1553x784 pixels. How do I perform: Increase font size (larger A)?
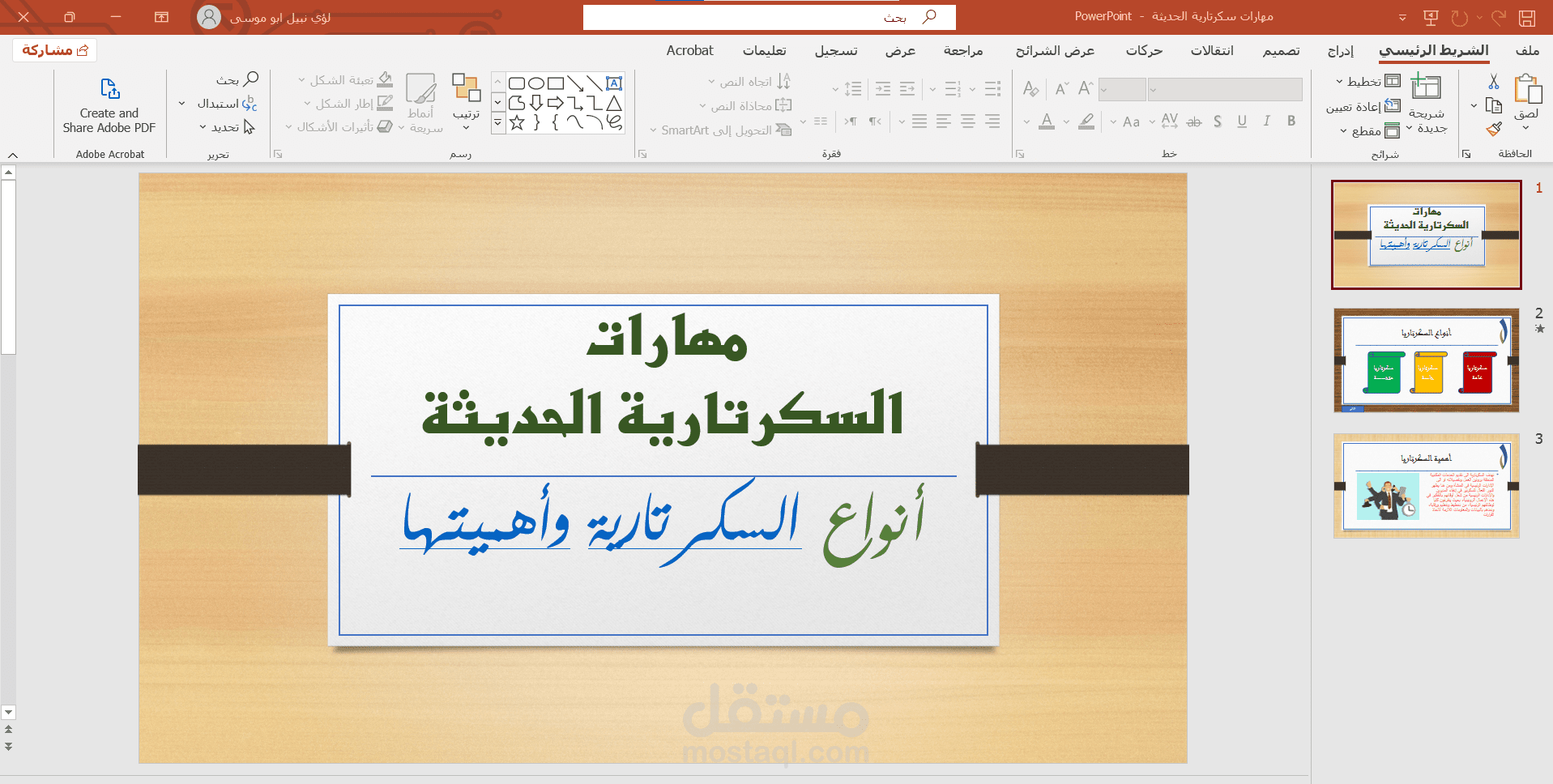1086,88
